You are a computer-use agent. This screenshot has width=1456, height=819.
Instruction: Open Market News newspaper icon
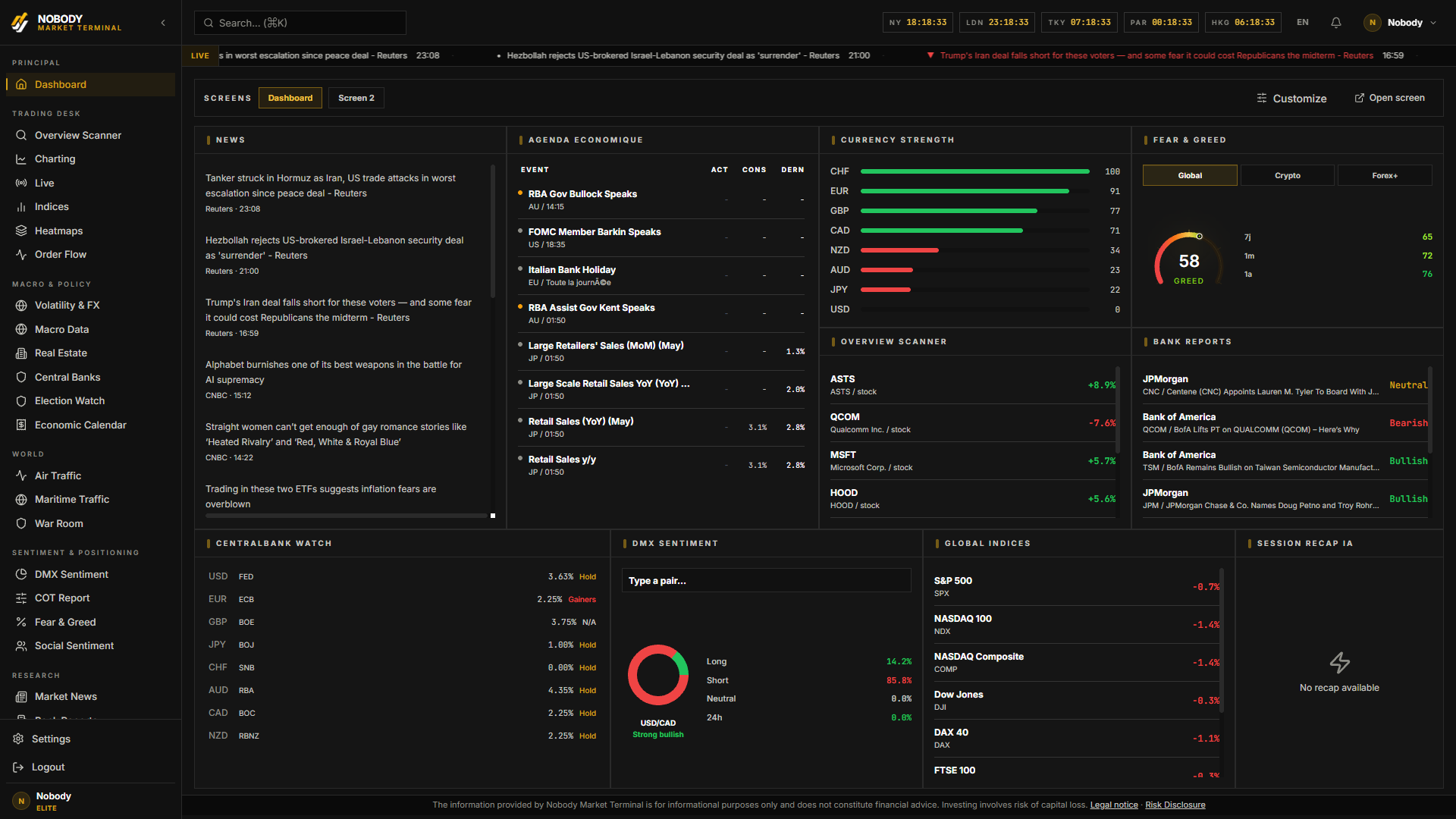pos(21,696)
